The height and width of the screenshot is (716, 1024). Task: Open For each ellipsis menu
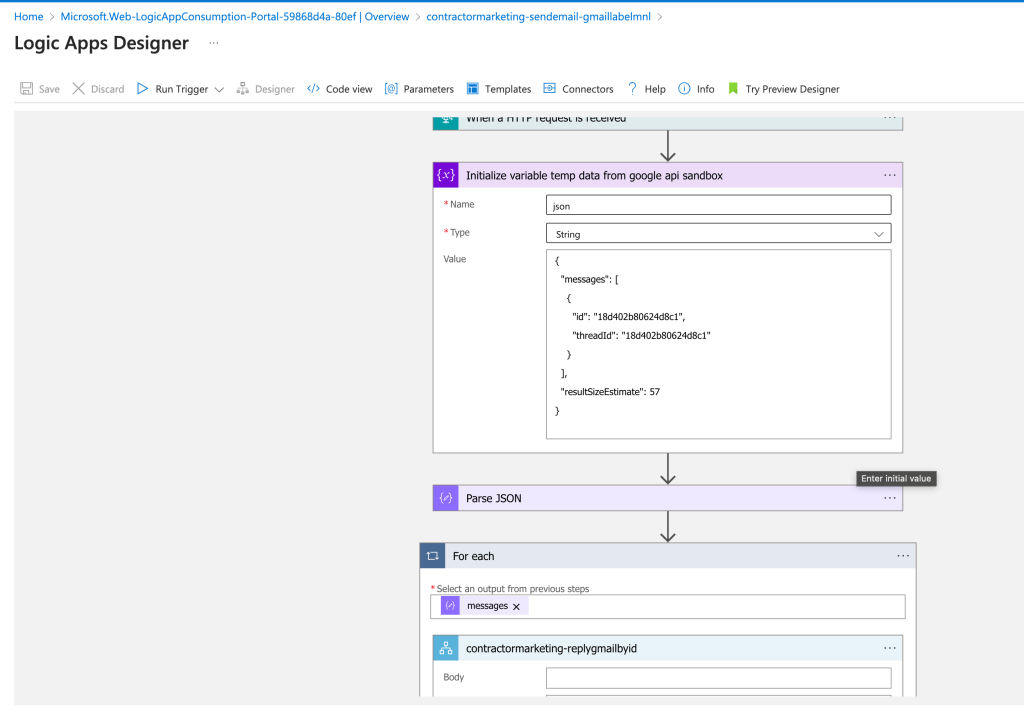tap(903, 556)
